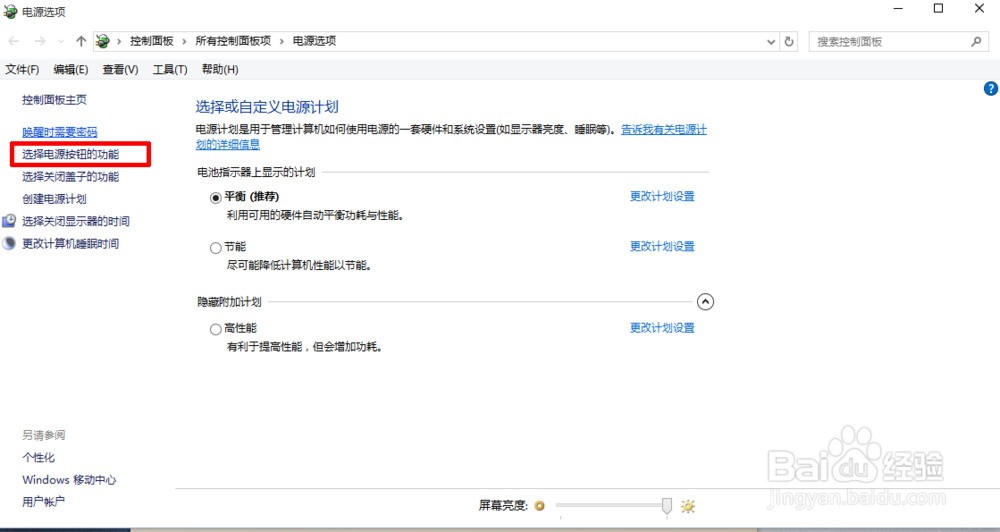This screenshot has height=532, width=1000.
Task: Open Windows 移动中心 link
Action: tap(70, 480)
